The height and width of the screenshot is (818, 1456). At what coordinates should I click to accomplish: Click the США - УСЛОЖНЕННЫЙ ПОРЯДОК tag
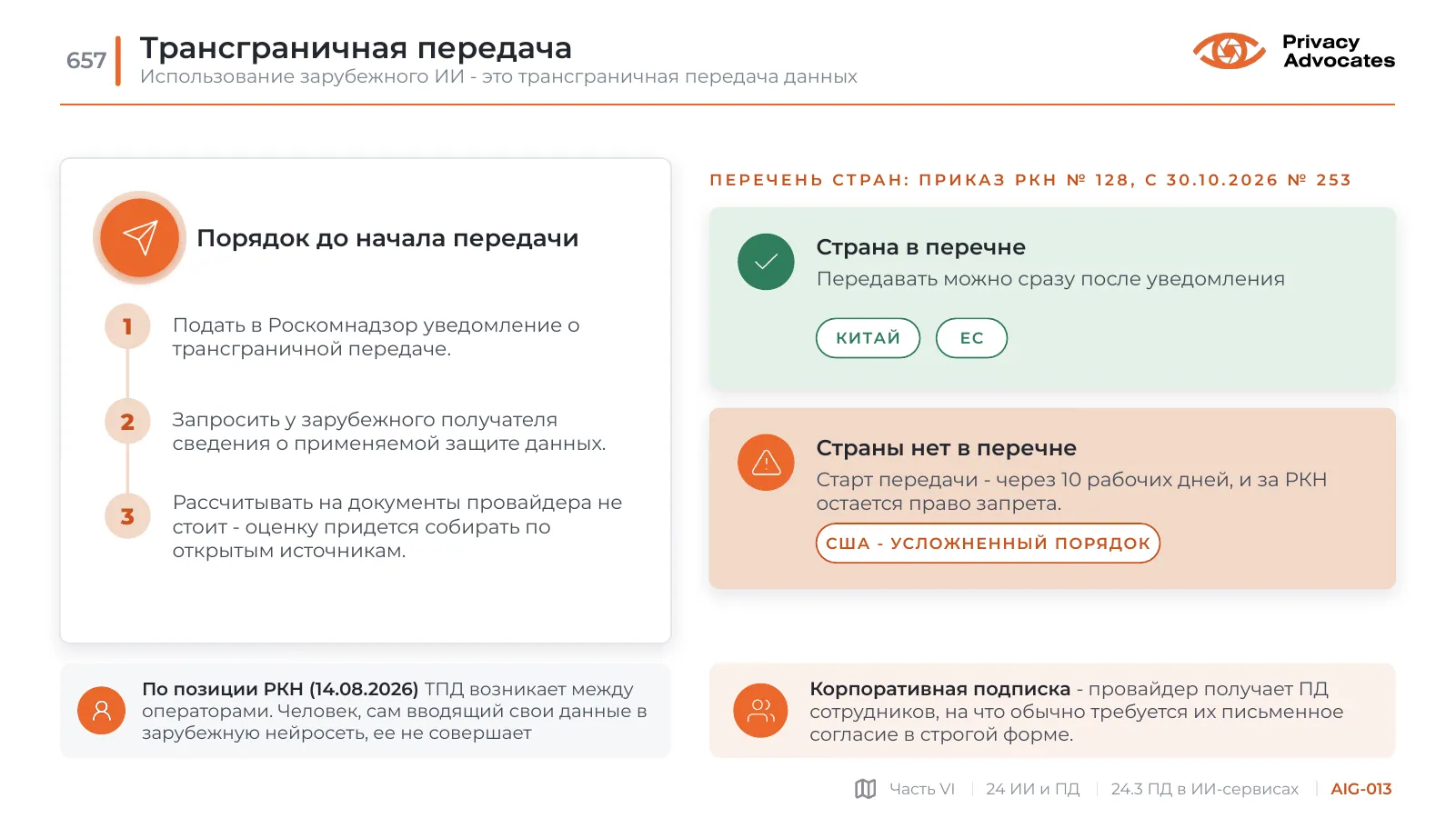(988, 544)
